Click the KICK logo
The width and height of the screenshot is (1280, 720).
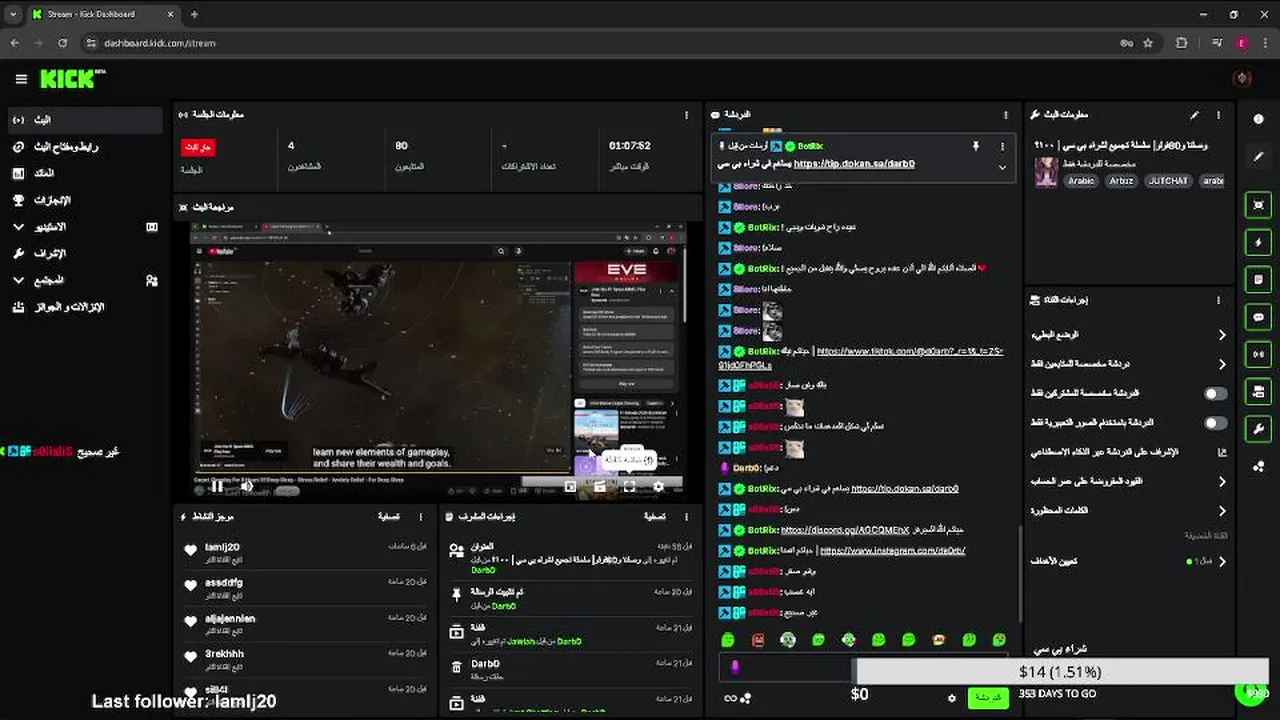[x=72, y=79]
